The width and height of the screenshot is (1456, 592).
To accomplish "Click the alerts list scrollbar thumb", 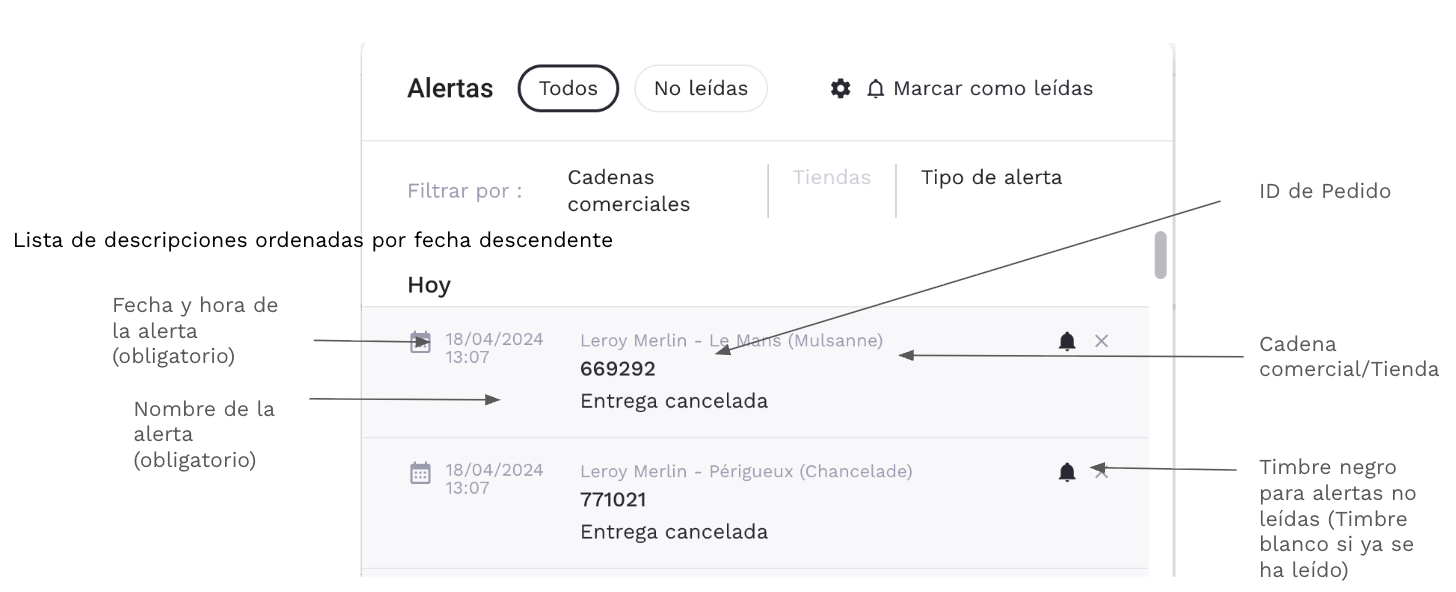I will coord(1160,255).
